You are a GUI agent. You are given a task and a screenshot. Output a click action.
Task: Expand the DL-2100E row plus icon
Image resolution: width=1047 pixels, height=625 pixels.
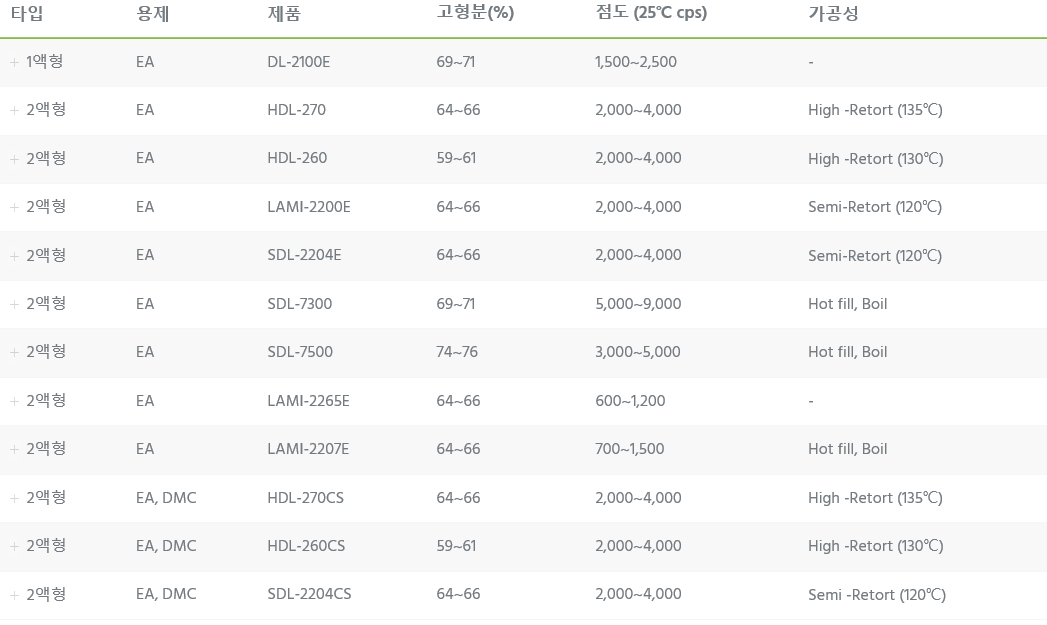coord(14,62)
